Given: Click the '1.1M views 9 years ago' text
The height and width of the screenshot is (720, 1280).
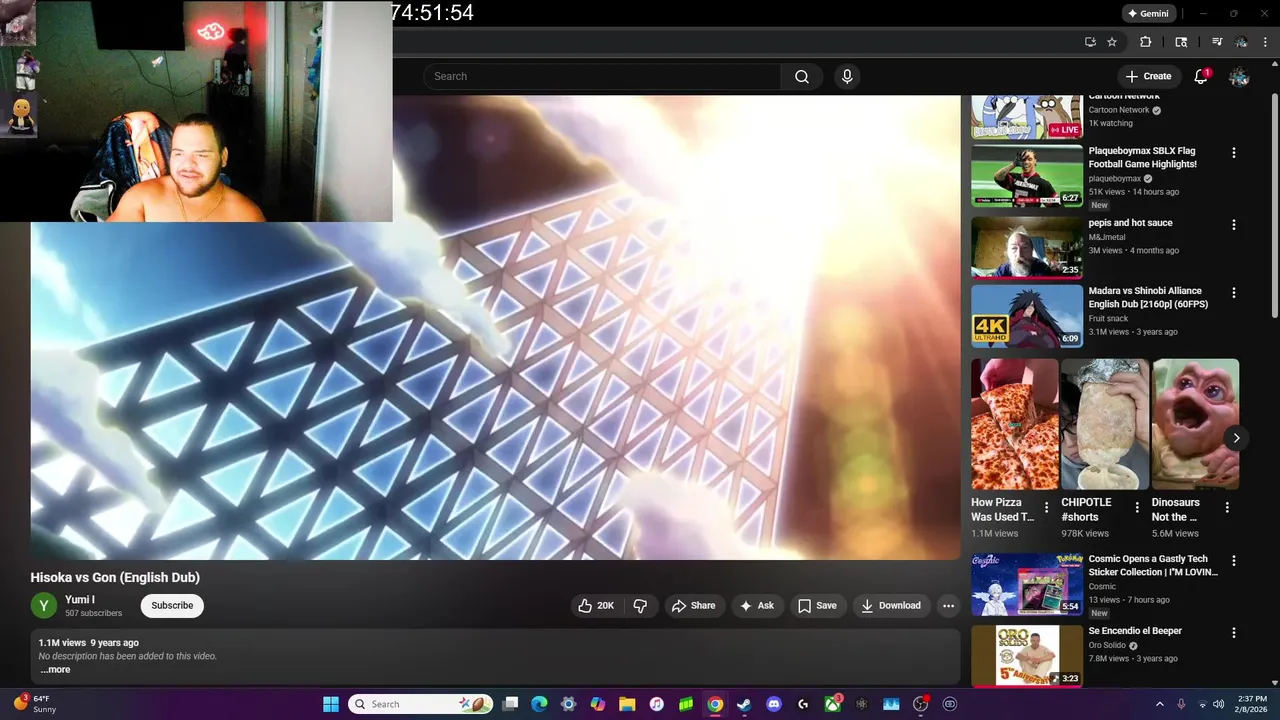Looking at the screenshot, I should (x=89, y=643).
